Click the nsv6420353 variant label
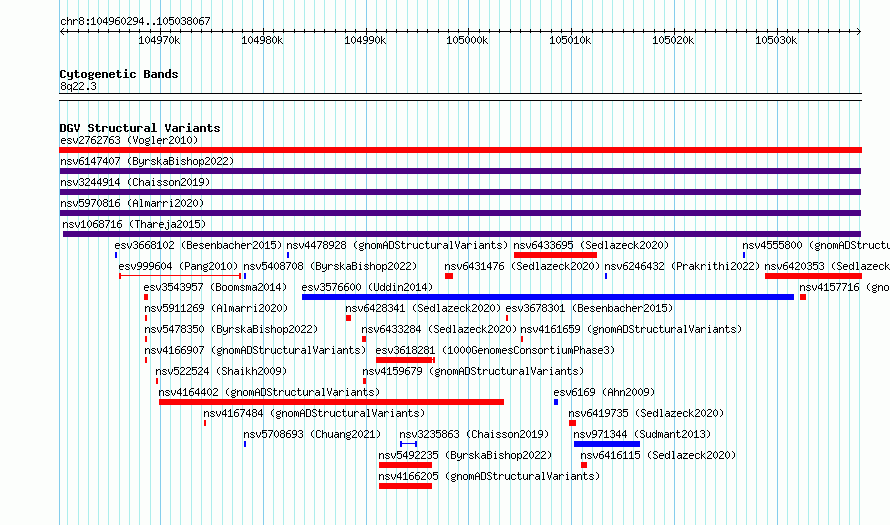890x525 pixels. tap(827, 266)
